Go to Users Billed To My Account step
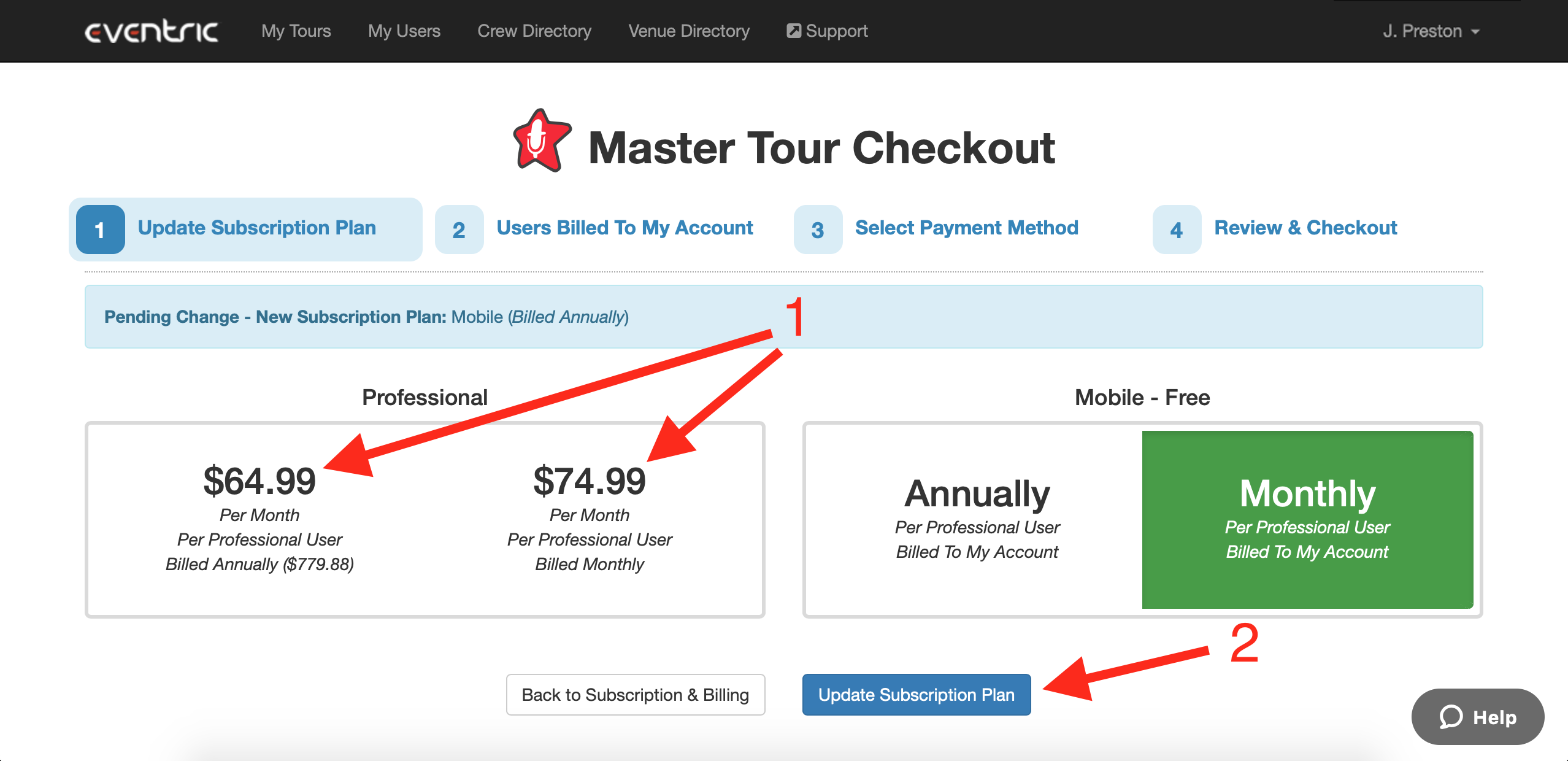Viewport: 1568px width, 761px height. pos(625,228)
